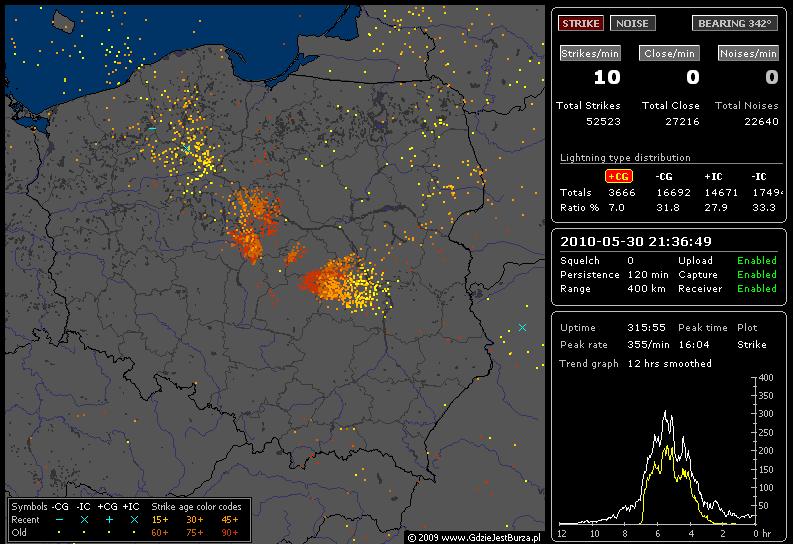
Task: Click the Upload Enabled status
Action: (x=756, y=260)
